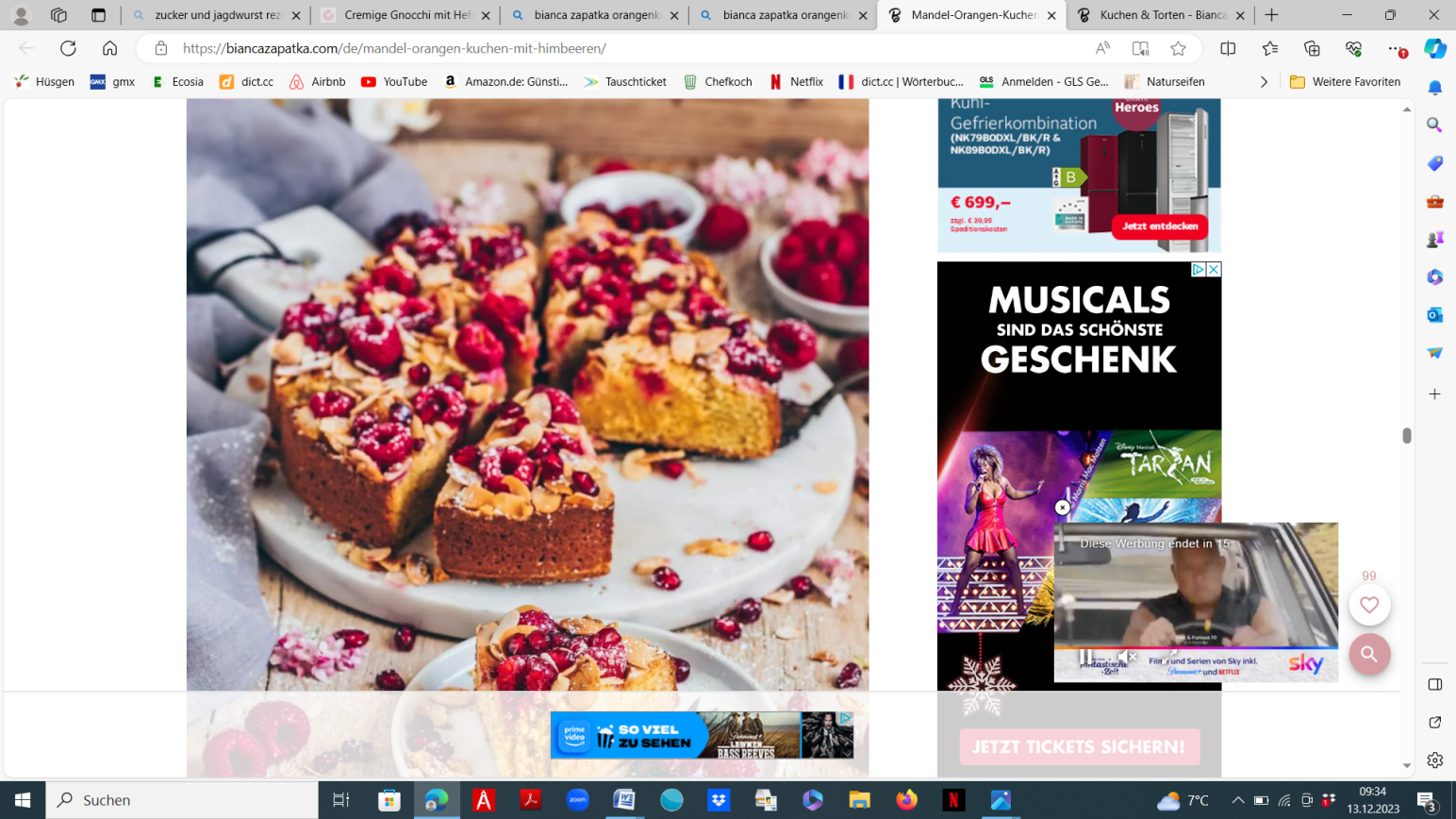Open the Outlook icon in Edge sidebar
This screenshot has height=819, width=1456.
[1434, 315]
